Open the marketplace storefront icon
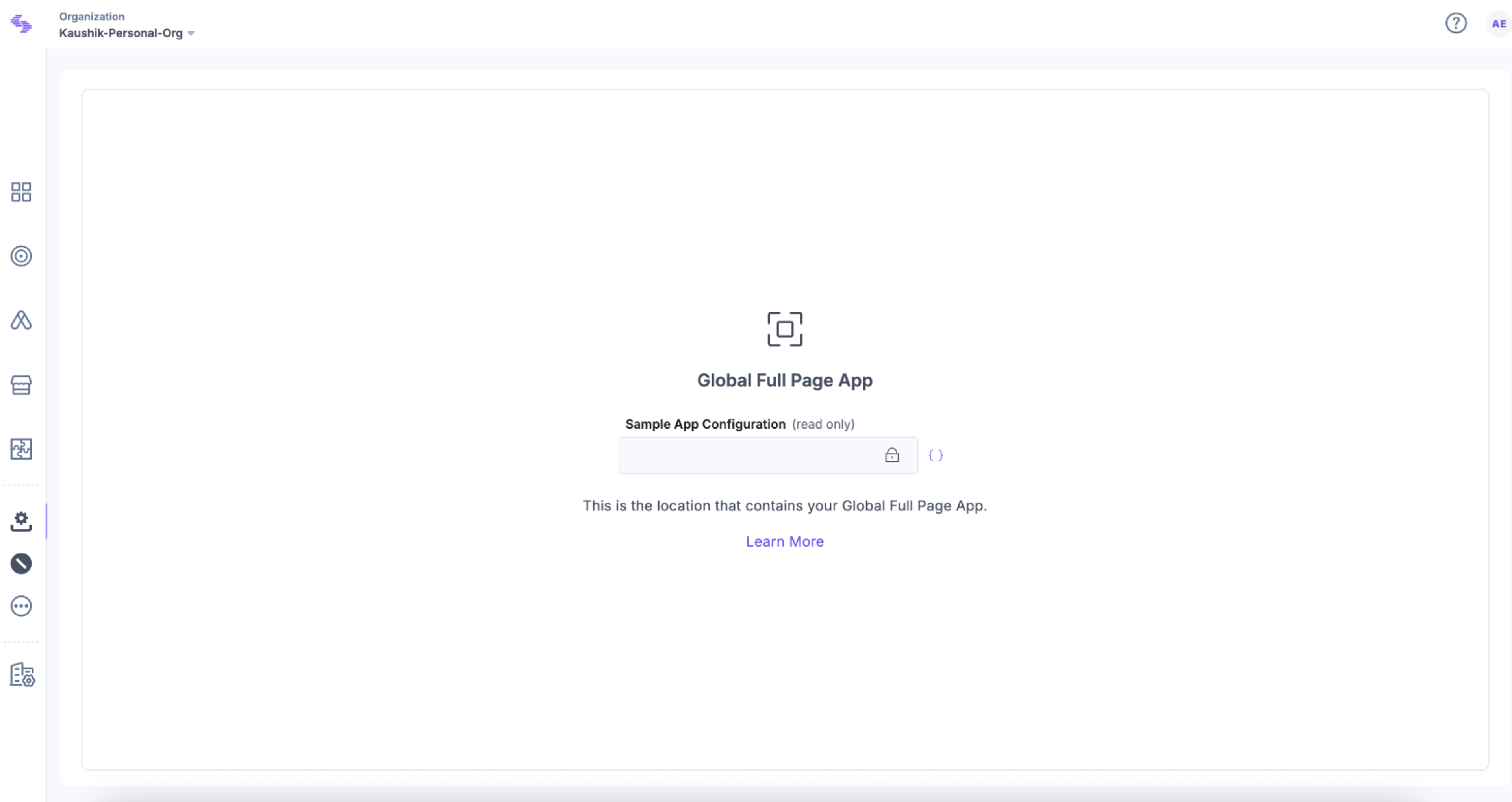Image resolution: width=1512 pixels, height=802 pixels. click(21, 385)
